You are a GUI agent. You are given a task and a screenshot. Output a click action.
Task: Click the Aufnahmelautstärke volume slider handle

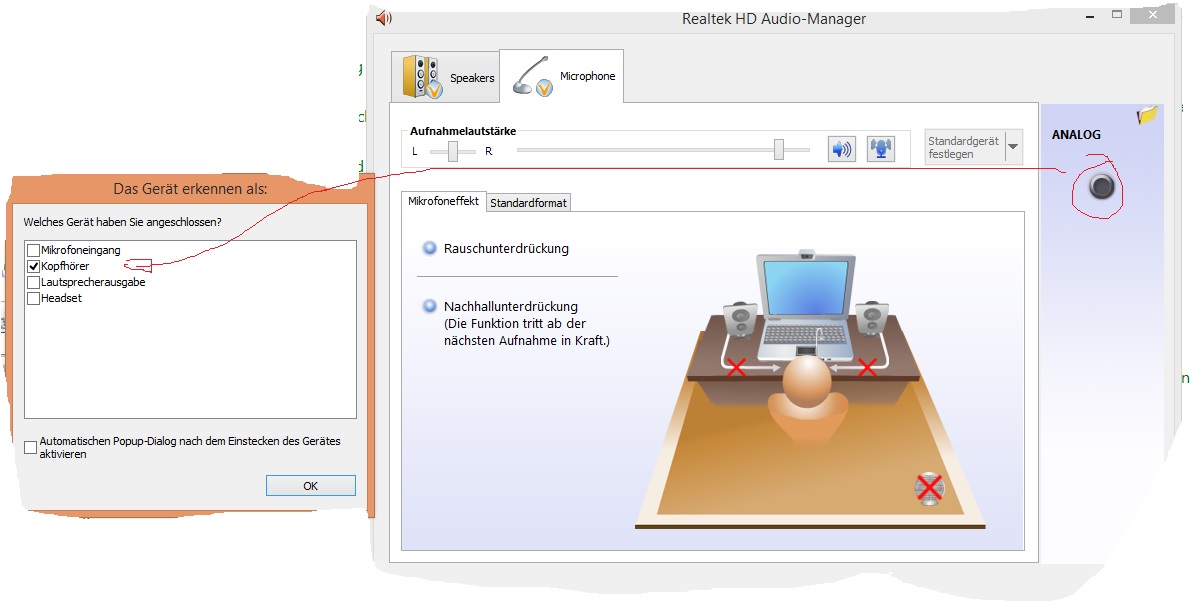[778, 150]
